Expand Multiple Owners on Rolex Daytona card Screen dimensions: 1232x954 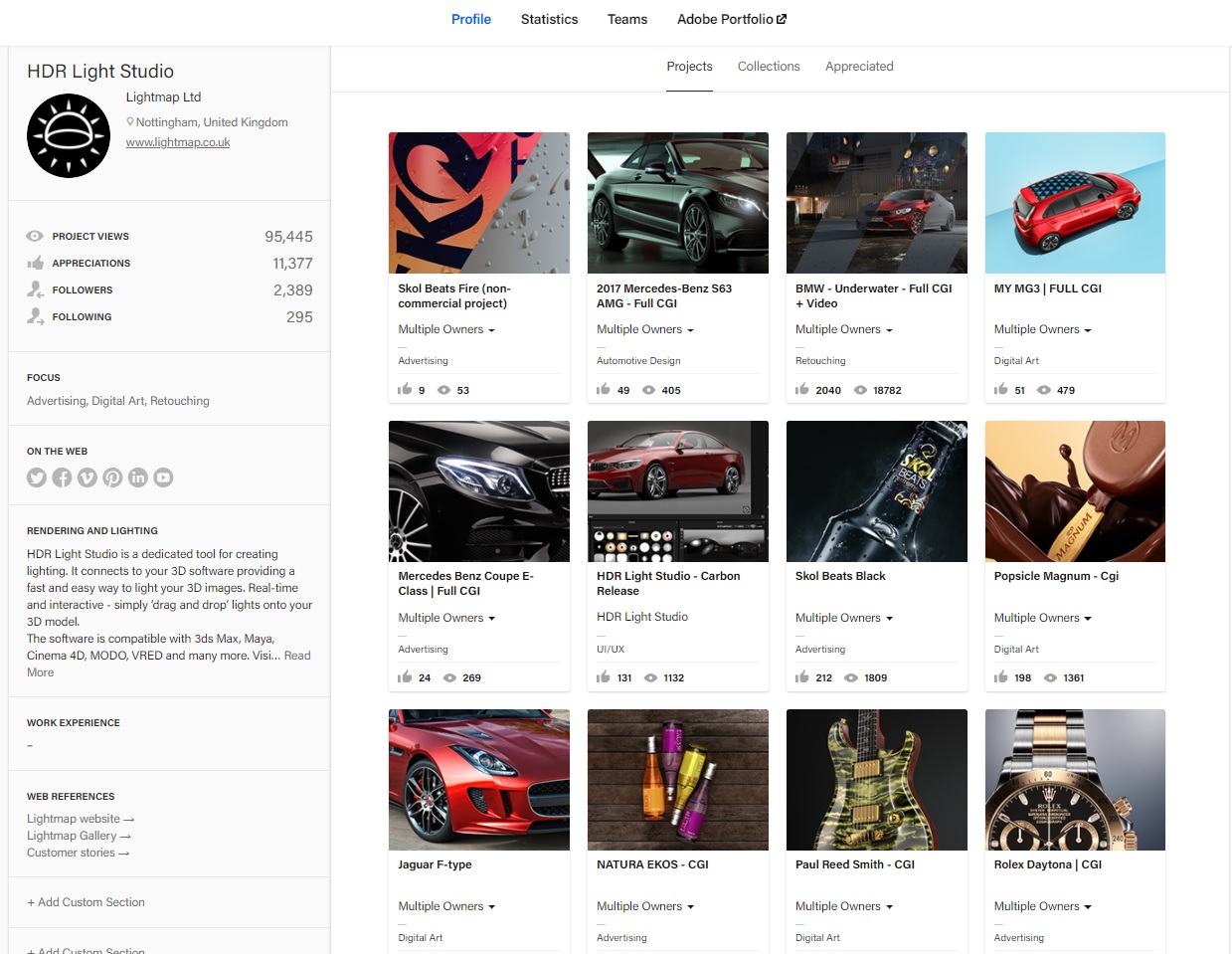[1043, 906]
